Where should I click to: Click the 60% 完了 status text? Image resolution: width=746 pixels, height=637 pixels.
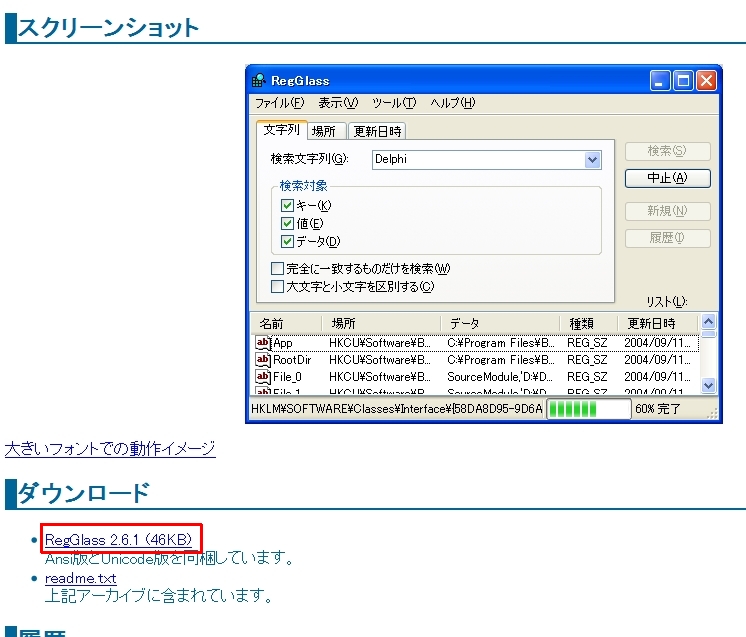point(658,409)
